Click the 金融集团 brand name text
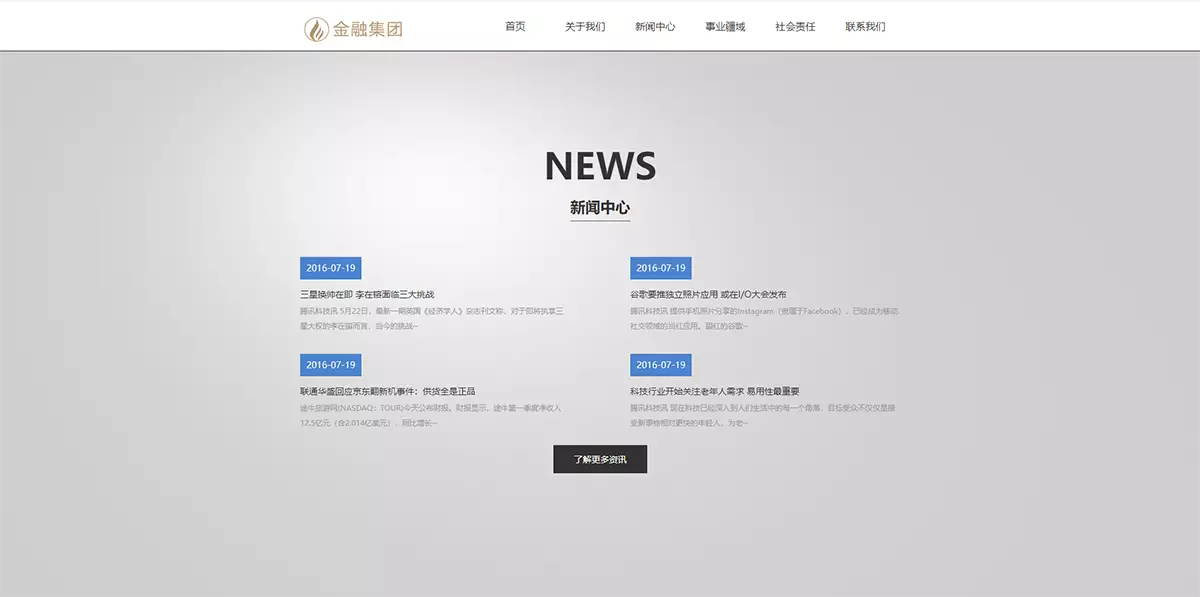Screen dimensions: 1200x597 click(x=368, y=29)
